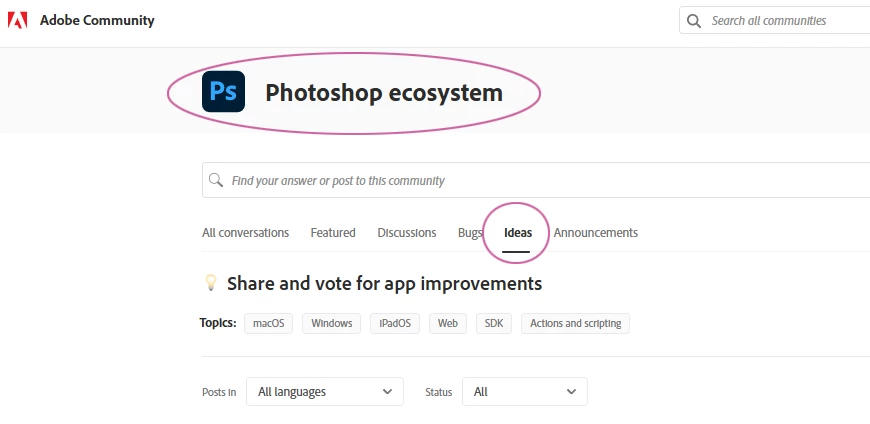
Task: Focus the Find your answer search box
Action: tap(536, 180)
